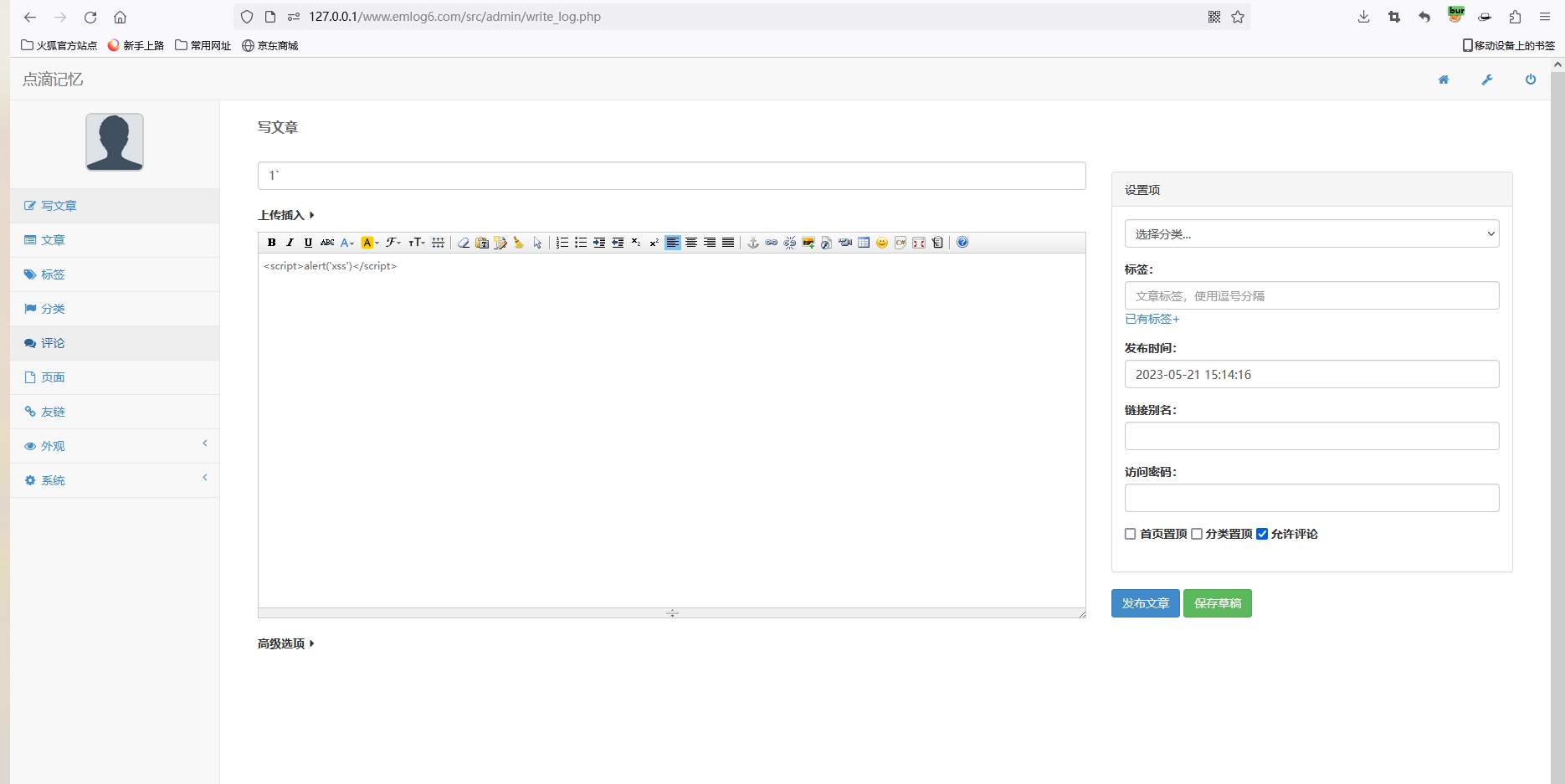The image size is (1565, 784).
Task: Click the eraser remove-format icon
Action: click(x=463, y=243)
